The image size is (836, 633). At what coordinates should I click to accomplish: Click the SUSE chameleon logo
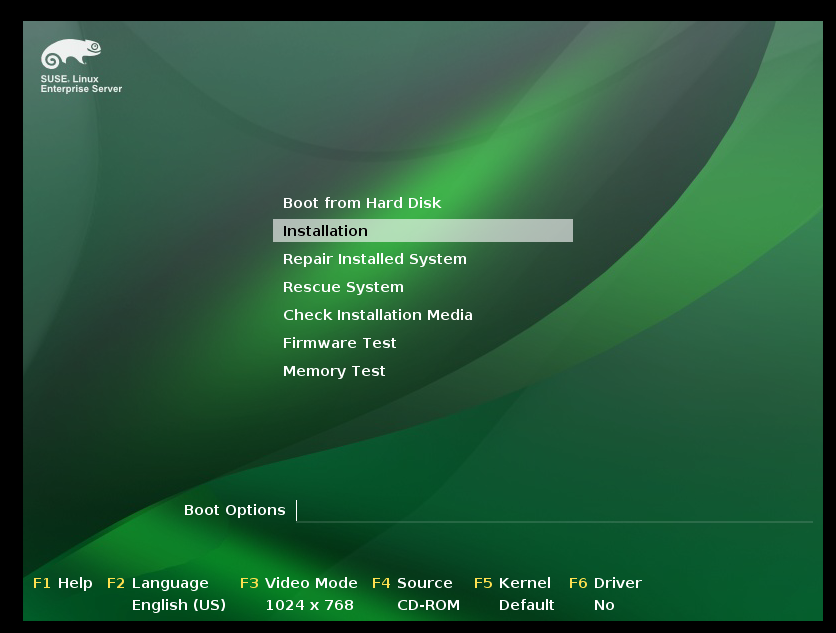70,52
